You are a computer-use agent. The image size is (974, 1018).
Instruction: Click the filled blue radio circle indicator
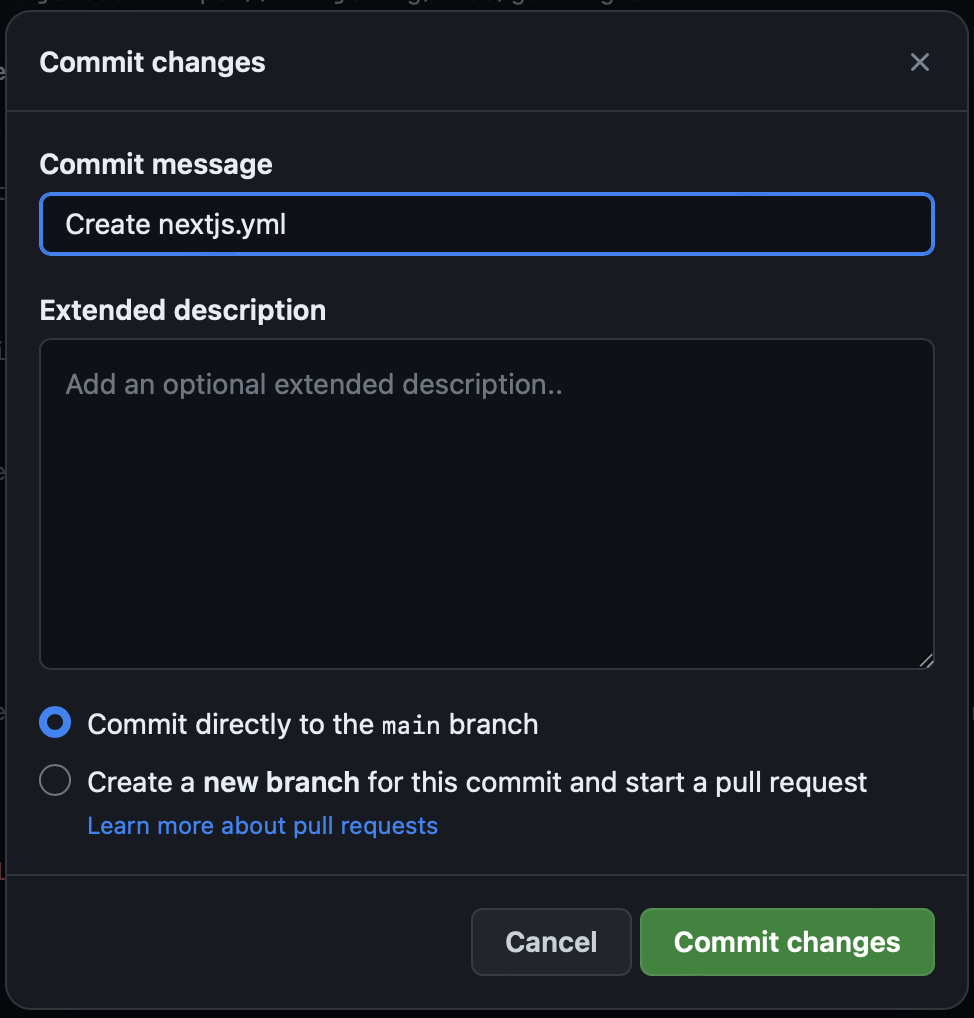[x=55, y=723]
